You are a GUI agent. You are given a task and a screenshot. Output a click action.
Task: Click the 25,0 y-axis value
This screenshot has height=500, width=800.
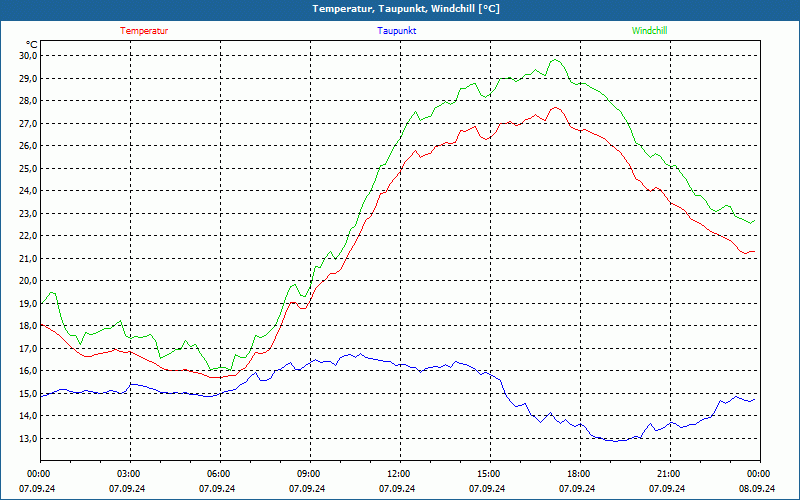coord(29,168)
